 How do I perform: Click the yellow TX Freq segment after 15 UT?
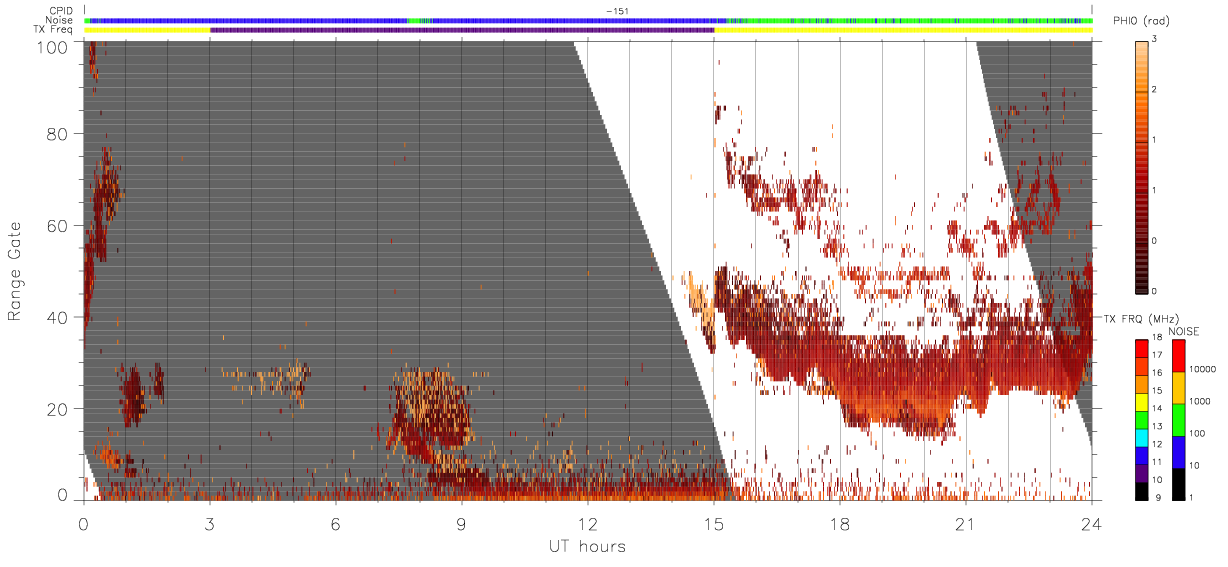tap(903, 30)
